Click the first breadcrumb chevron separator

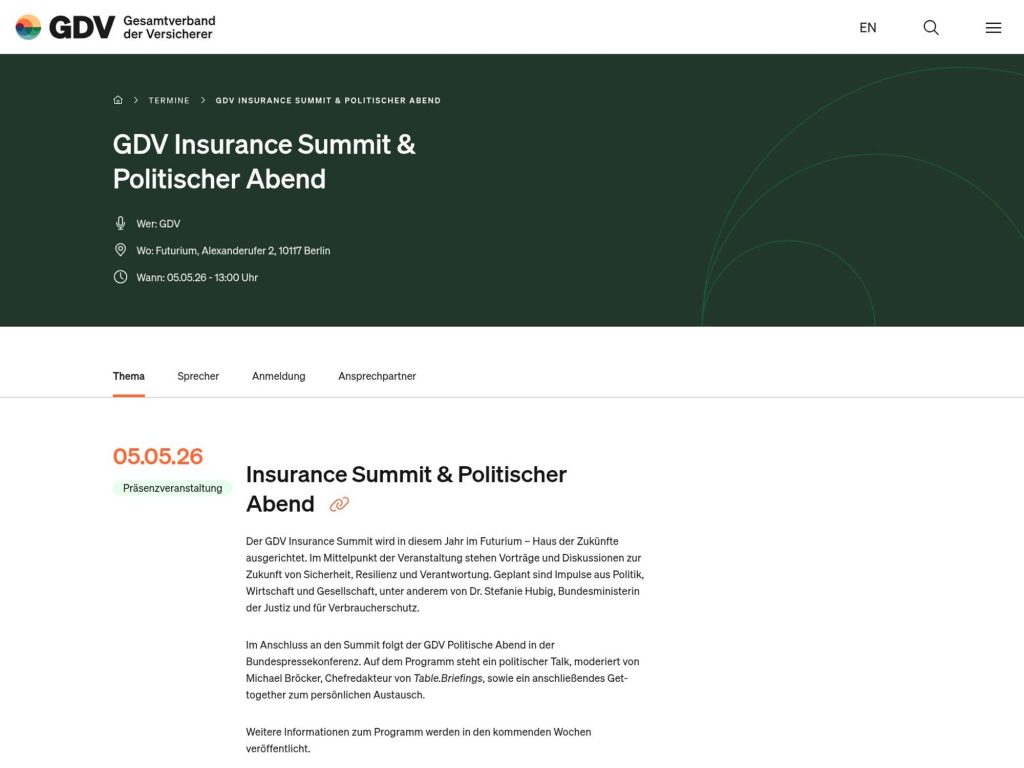click(x=136, y=100)
